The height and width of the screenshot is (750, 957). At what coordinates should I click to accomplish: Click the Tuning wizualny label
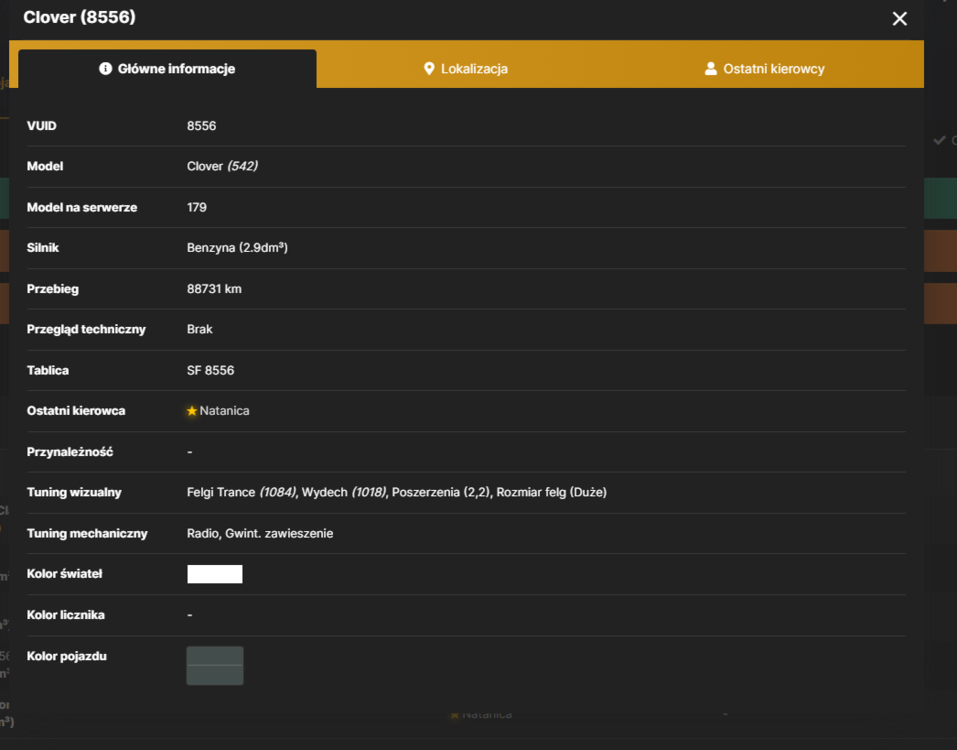(x=74, y=492)
